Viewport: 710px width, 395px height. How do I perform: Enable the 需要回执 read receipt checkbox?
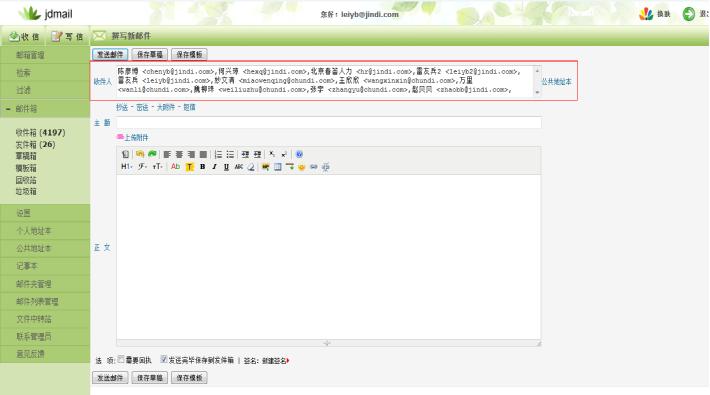coord(121,359)
